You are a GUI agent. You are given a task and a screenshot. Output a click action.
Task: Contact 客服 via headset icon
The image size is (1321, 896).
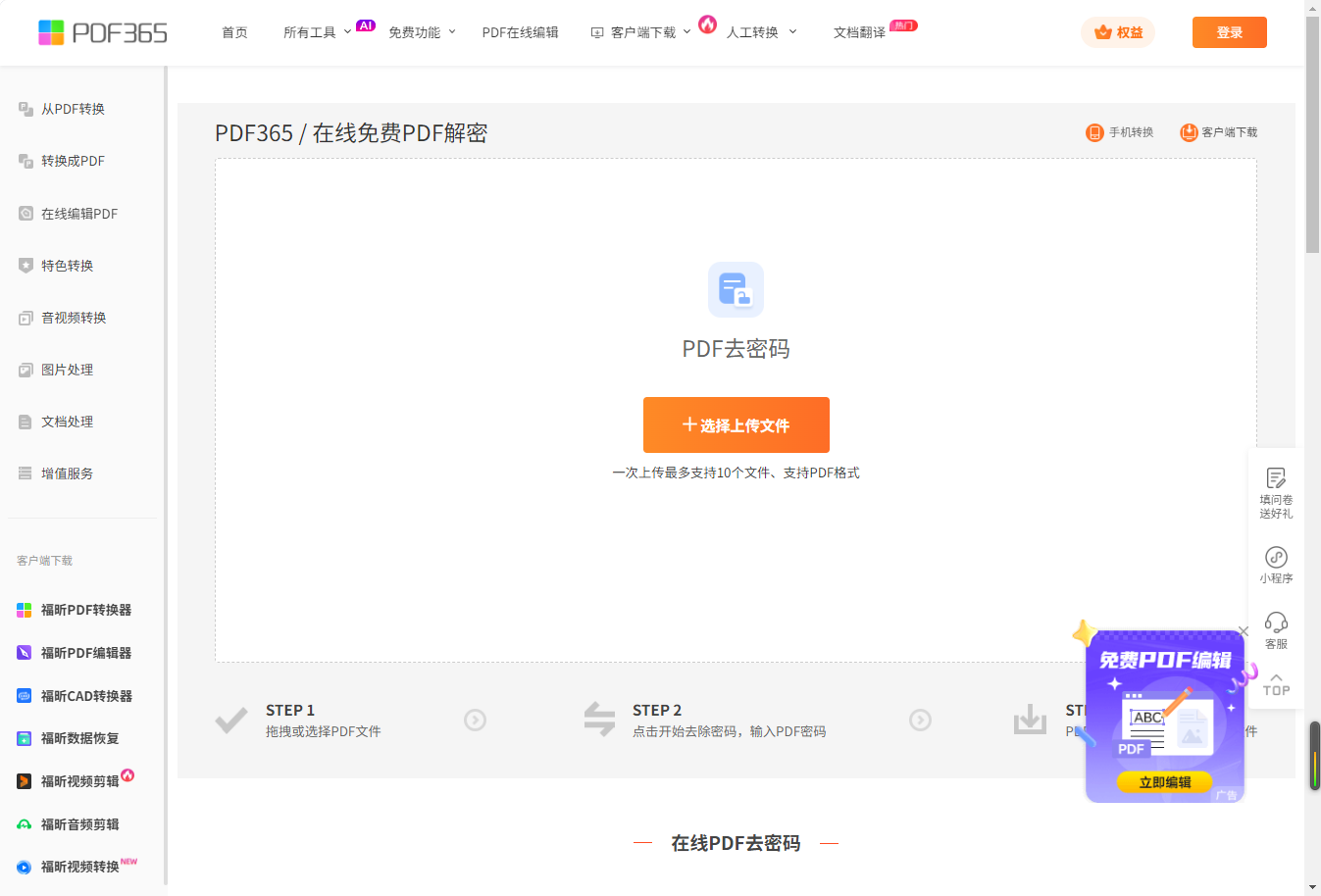click(x=1276, y=623)
